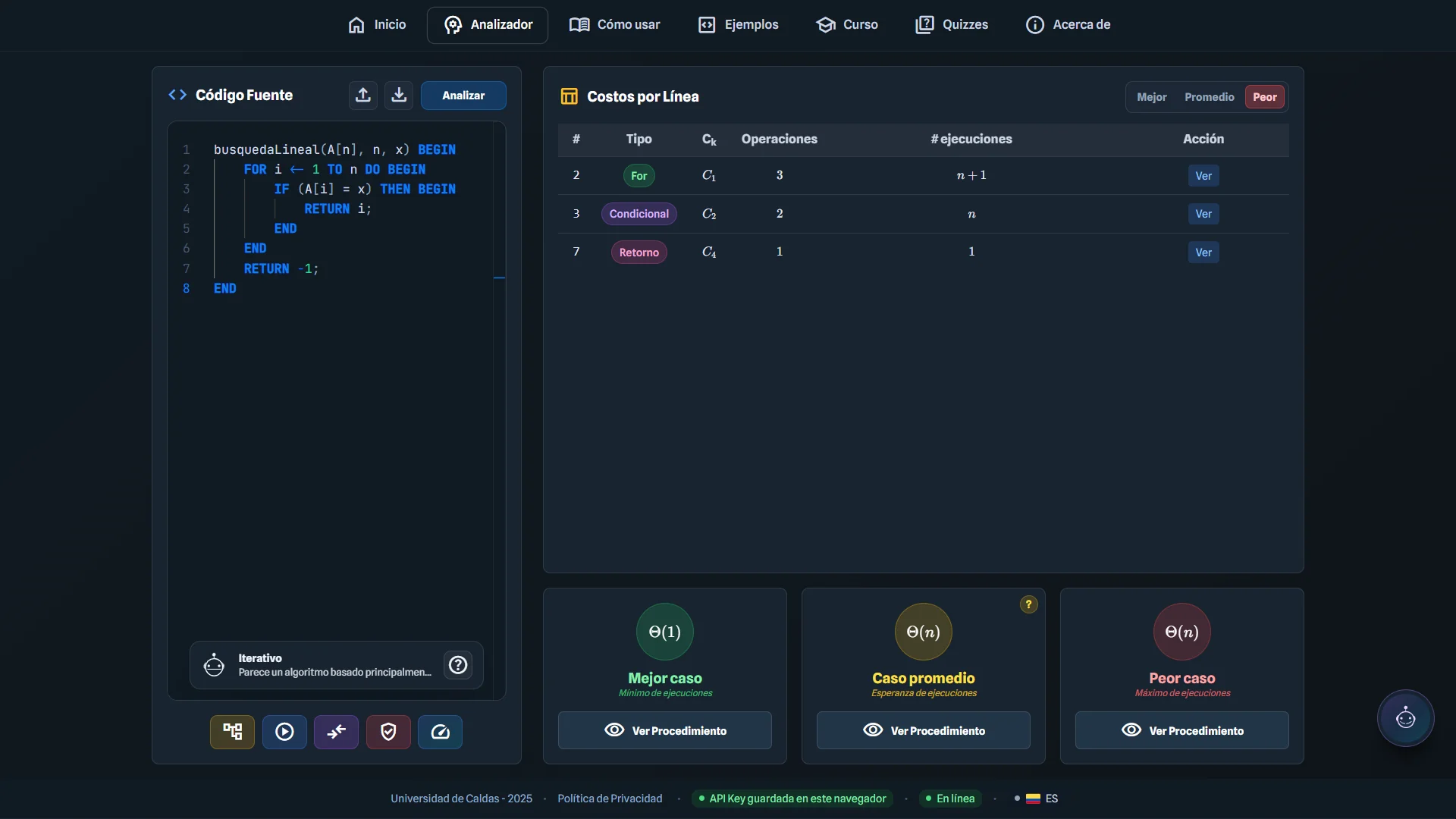The image size is (1456, 819).
Task: Click the upload file icon button
Action: [x=363, y=96]
